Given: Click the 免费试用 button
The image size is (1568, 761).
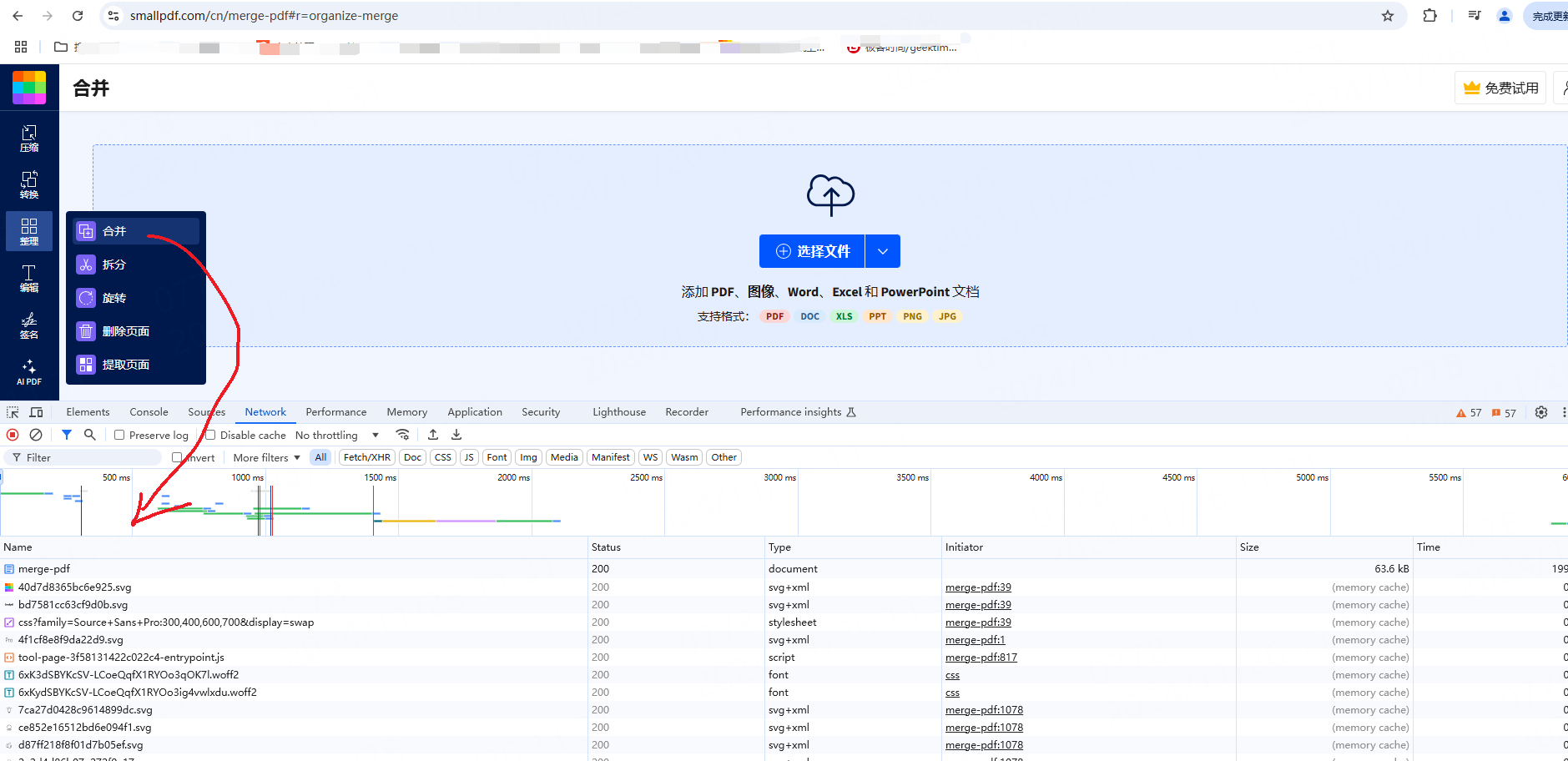Looking at the screenshot, I should click(1500, 88).
